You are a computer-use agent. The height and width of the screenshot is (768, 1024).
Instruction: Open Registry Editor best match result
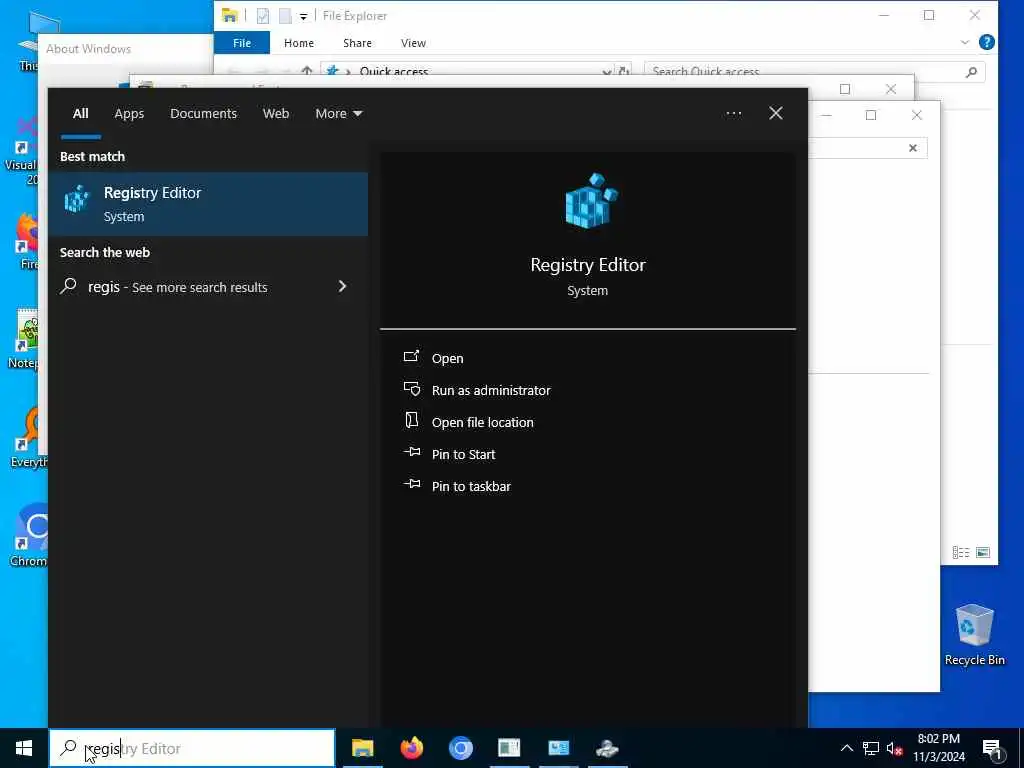(x=208, y=204)
